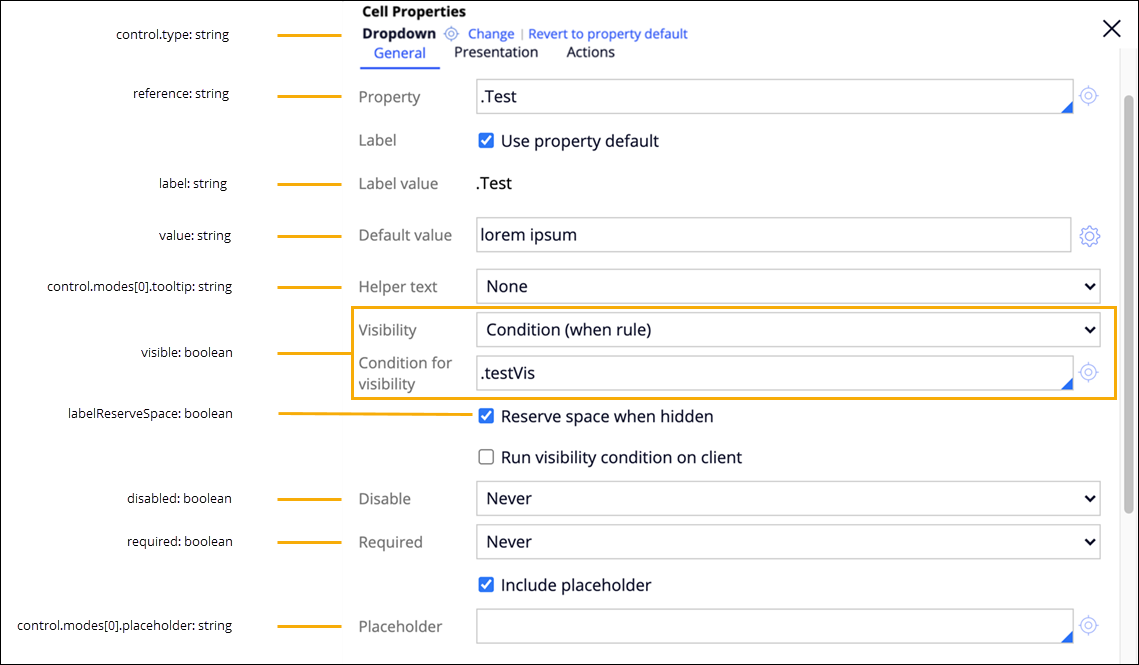Uncheck Reserve space when hidden
This screenshot has height=665, width=1139.
pyautogui.click(x=486, y=416)
